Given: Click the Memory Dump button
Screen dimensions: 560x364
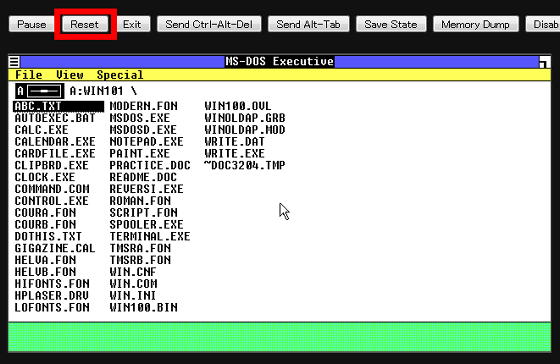Looking at the screenshot, I should tap(476, 24).
